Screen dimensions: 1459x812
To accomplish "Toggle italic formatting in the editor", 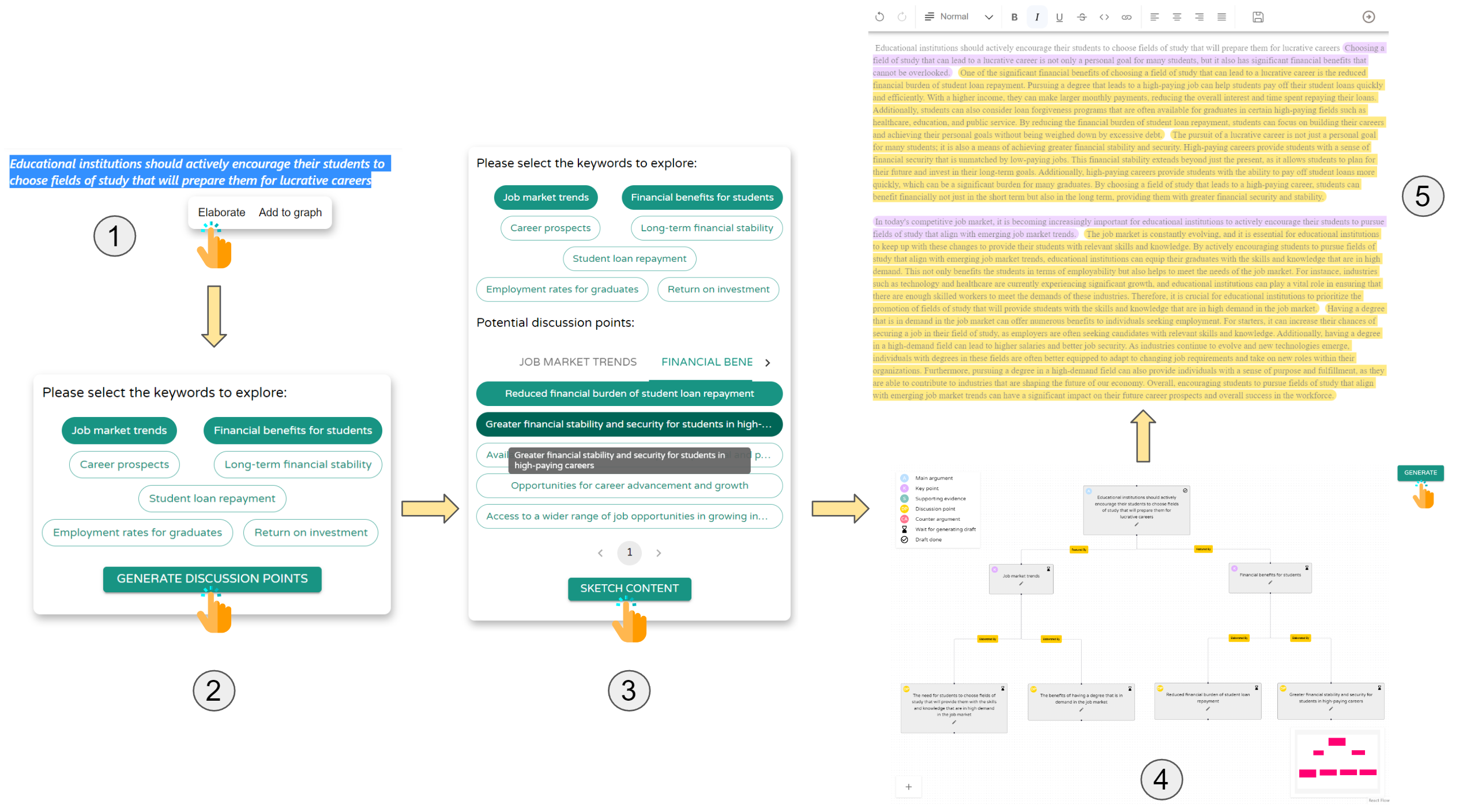I will click(x=1037, y=17).
